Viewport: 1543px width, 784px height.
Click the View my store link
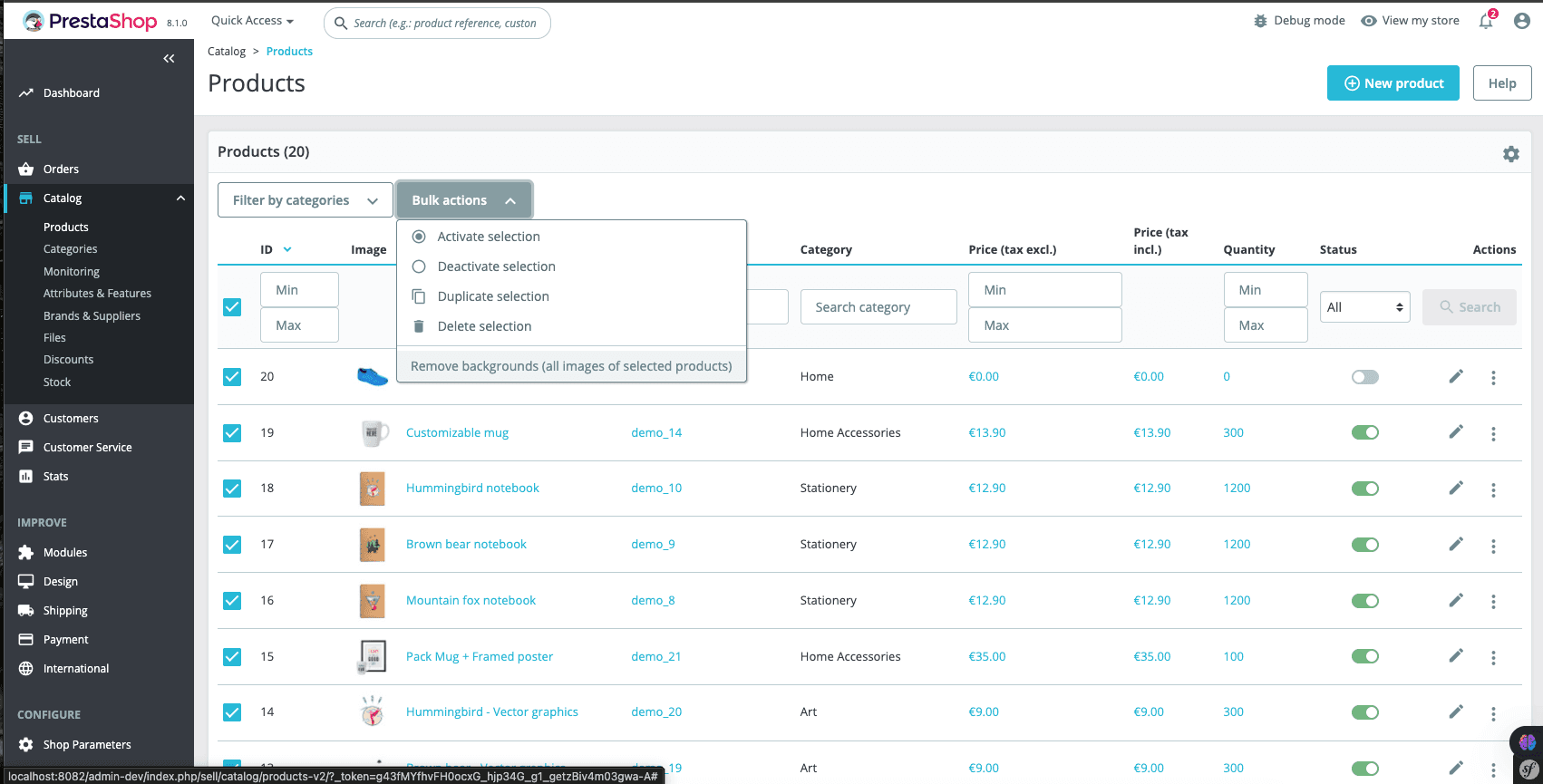pyautogui.click(x=1411, y=21)
